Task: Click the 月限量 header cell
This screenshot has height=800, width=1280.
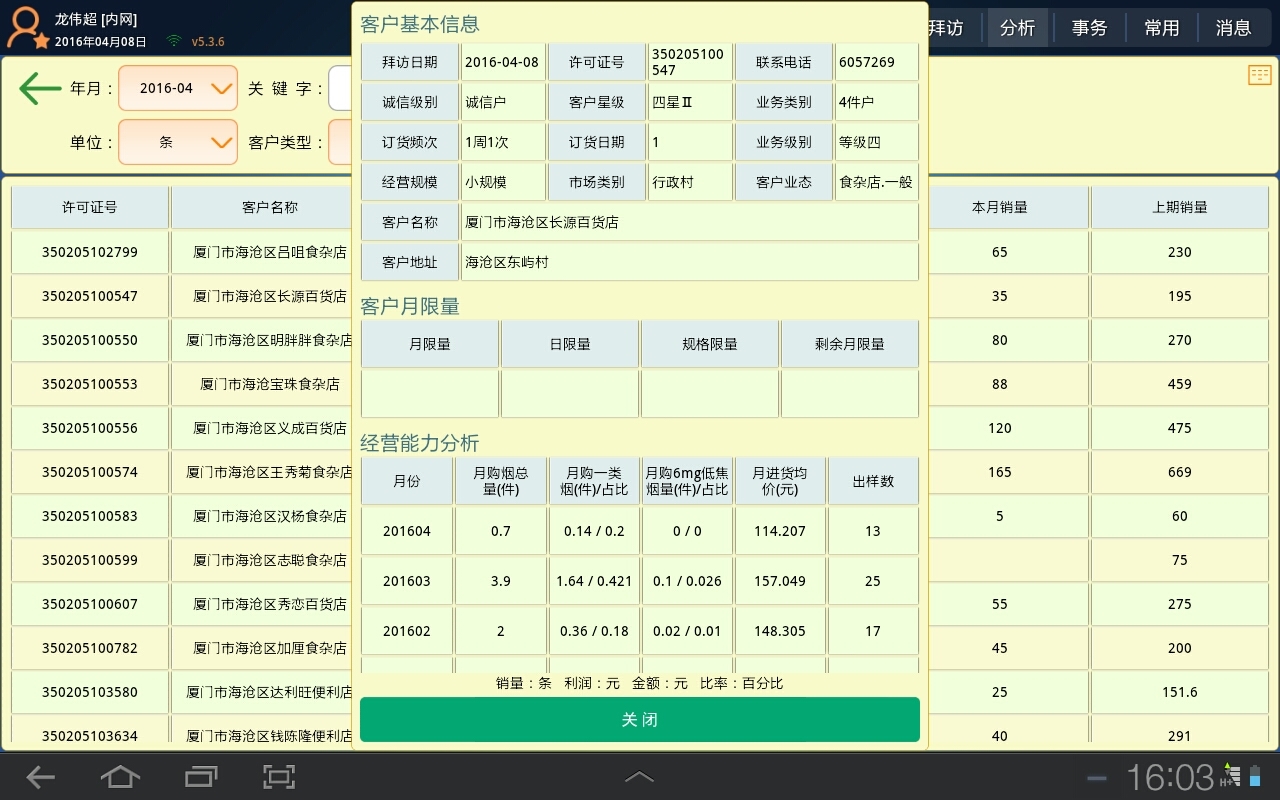Action: point(430,344)
